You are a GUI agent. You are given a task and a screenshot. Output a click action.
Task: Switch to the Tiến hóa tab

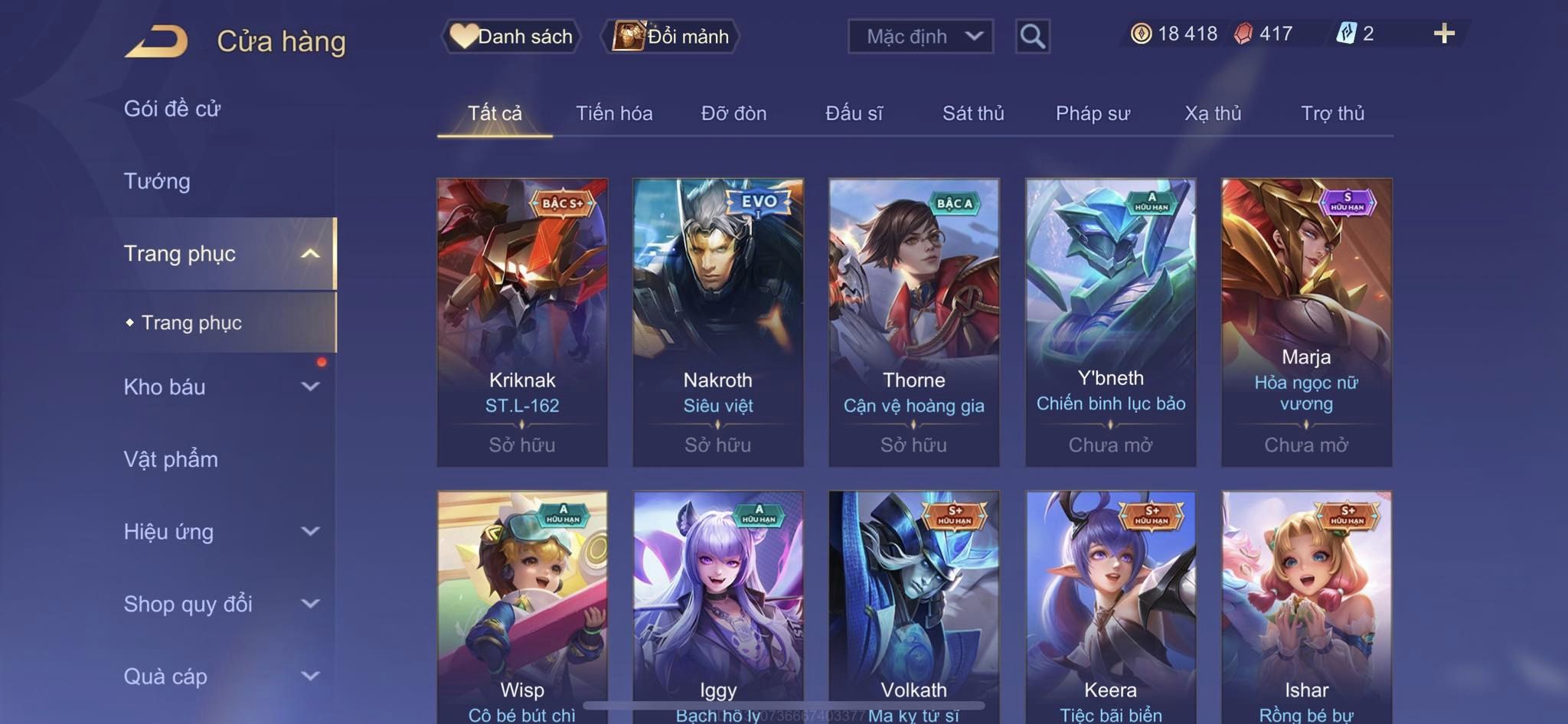pos(614,113)
